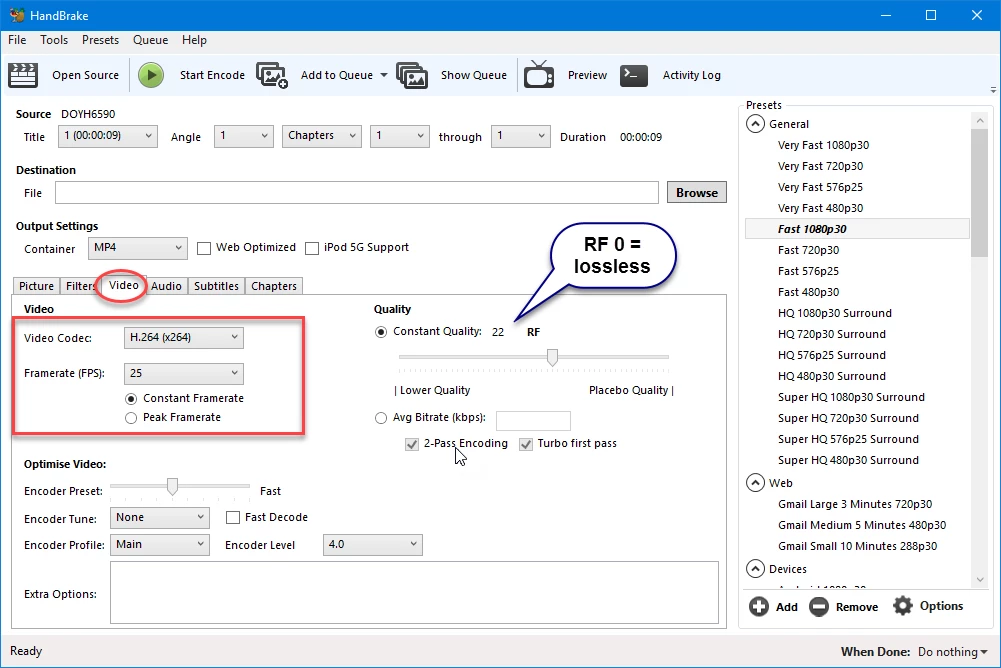1001x668 pixels.
Task: Switch to the Picture tab
Action: [36, 286]
